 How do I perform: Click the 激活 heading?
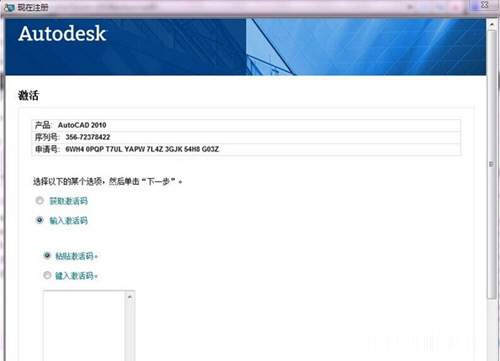pos(28,95)
